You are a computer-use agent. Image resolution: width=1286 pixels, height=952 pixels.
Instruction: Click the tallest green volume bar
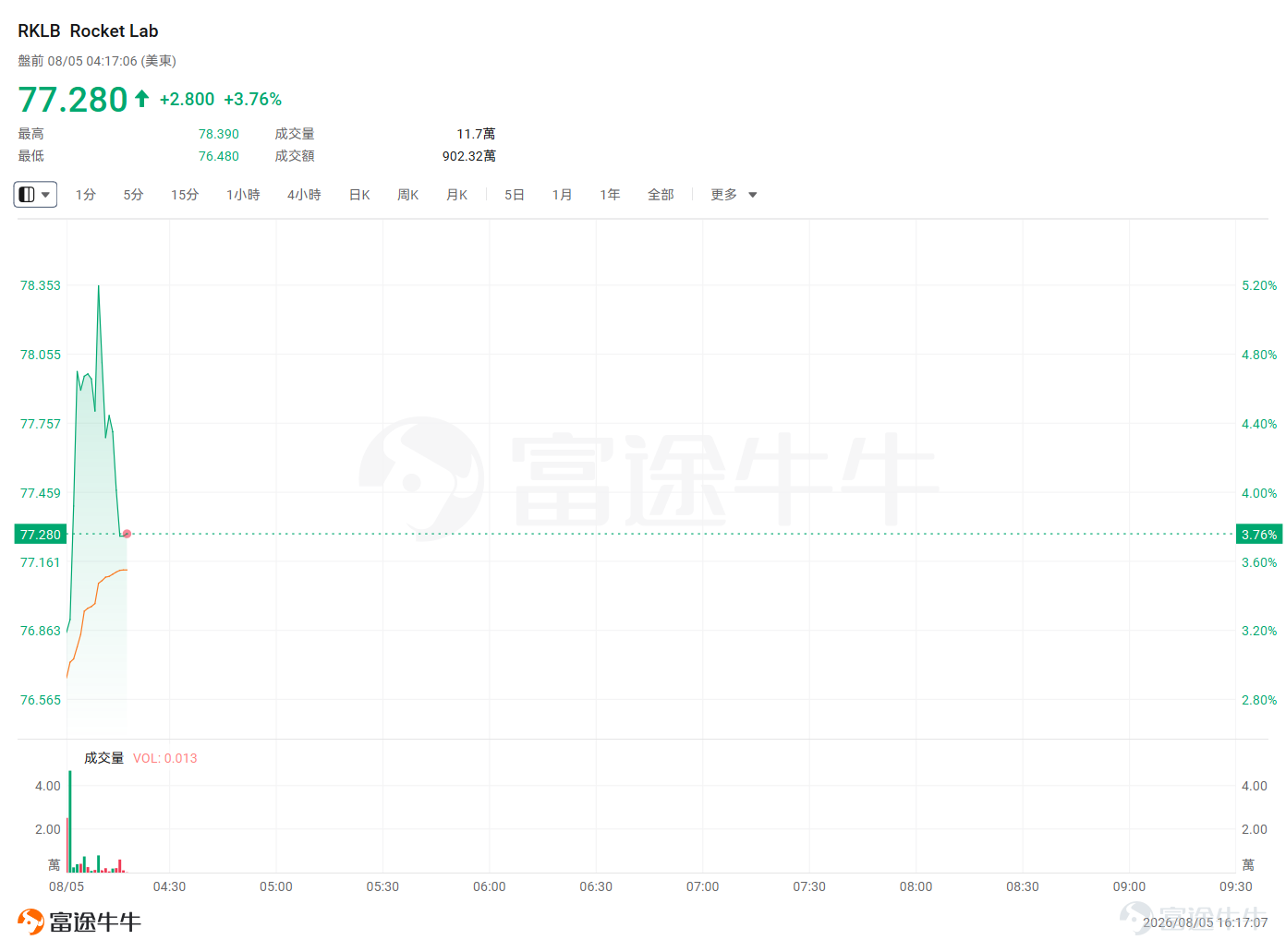tap(70, 822)
